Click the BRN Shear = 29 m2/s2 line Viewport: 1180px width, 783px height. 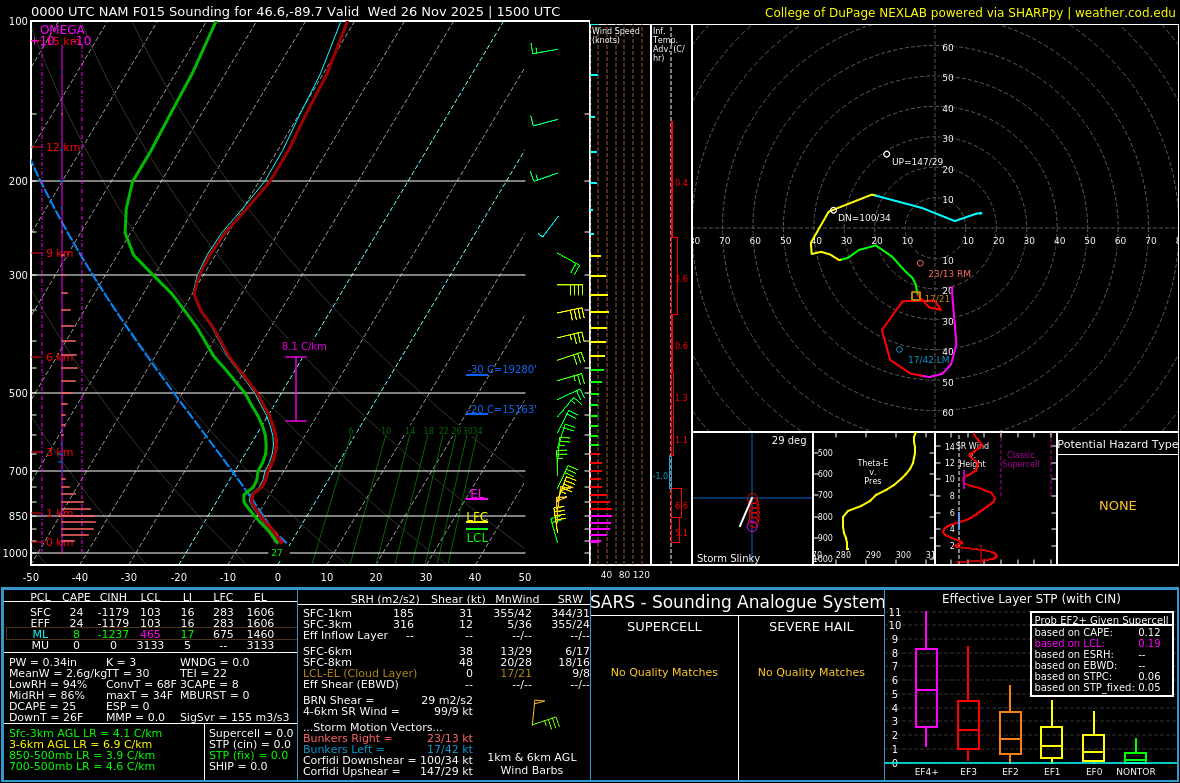click(x=388, y=700)
